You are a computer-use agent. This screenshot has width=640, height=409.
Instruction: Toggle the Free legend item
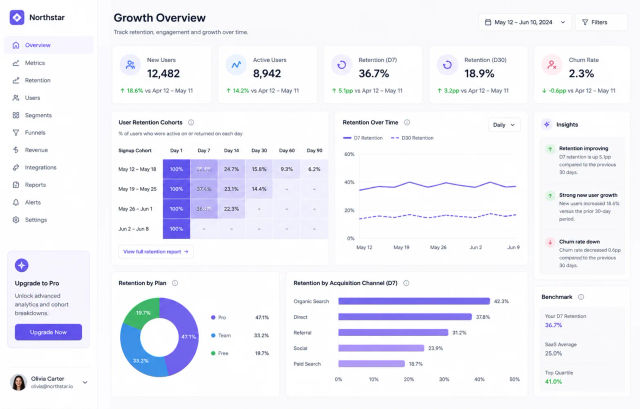click(220, 353)
